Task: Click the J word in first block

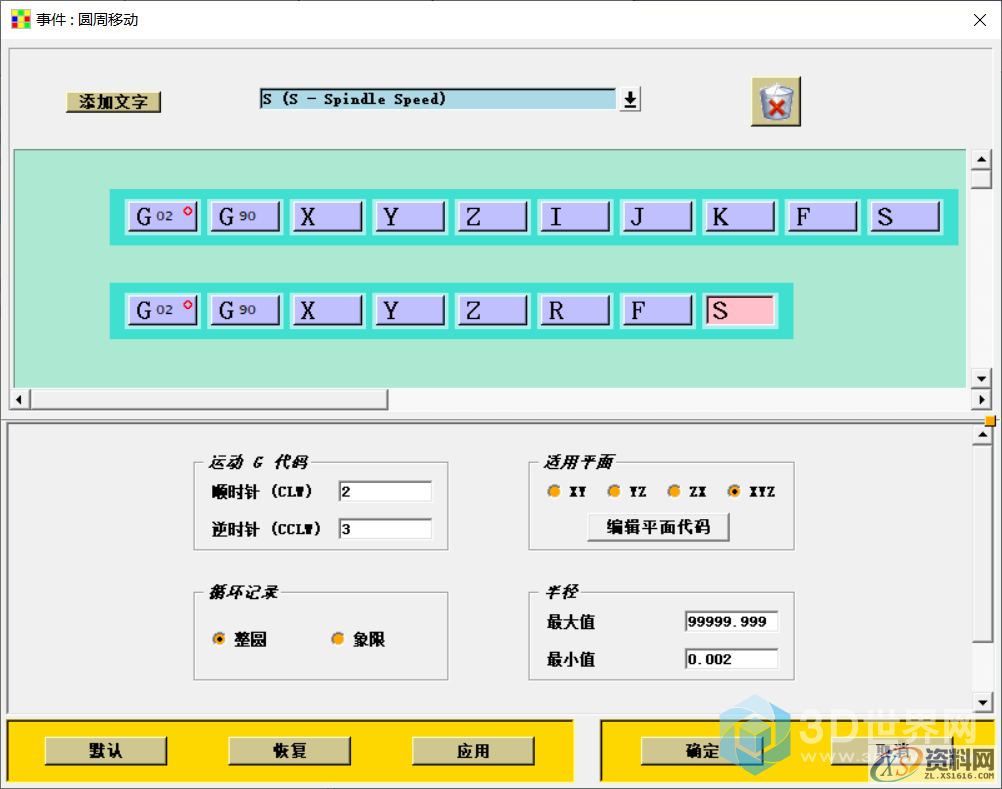Action: pos(657,216)
